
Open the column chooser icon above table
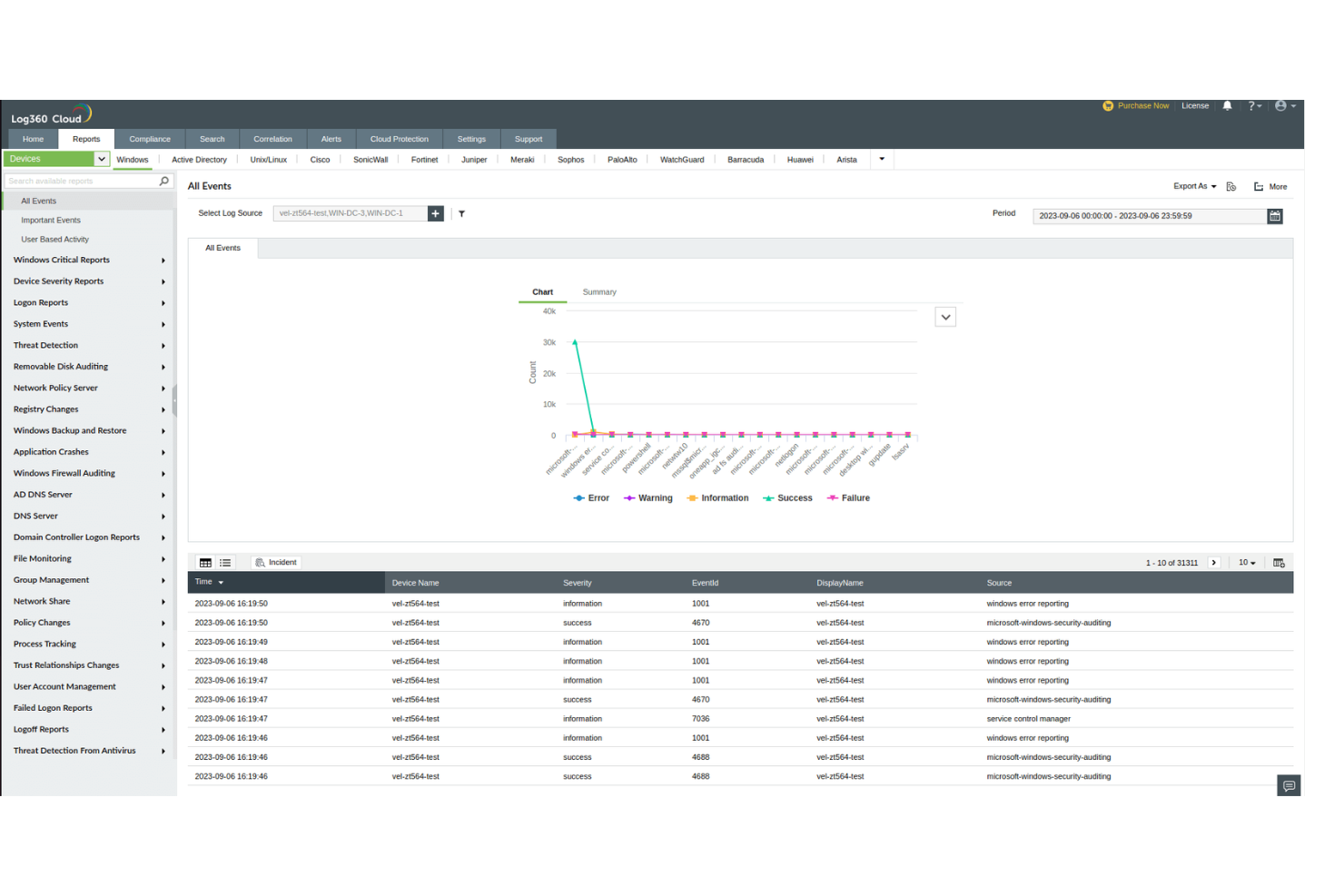tap(1279, 563)
